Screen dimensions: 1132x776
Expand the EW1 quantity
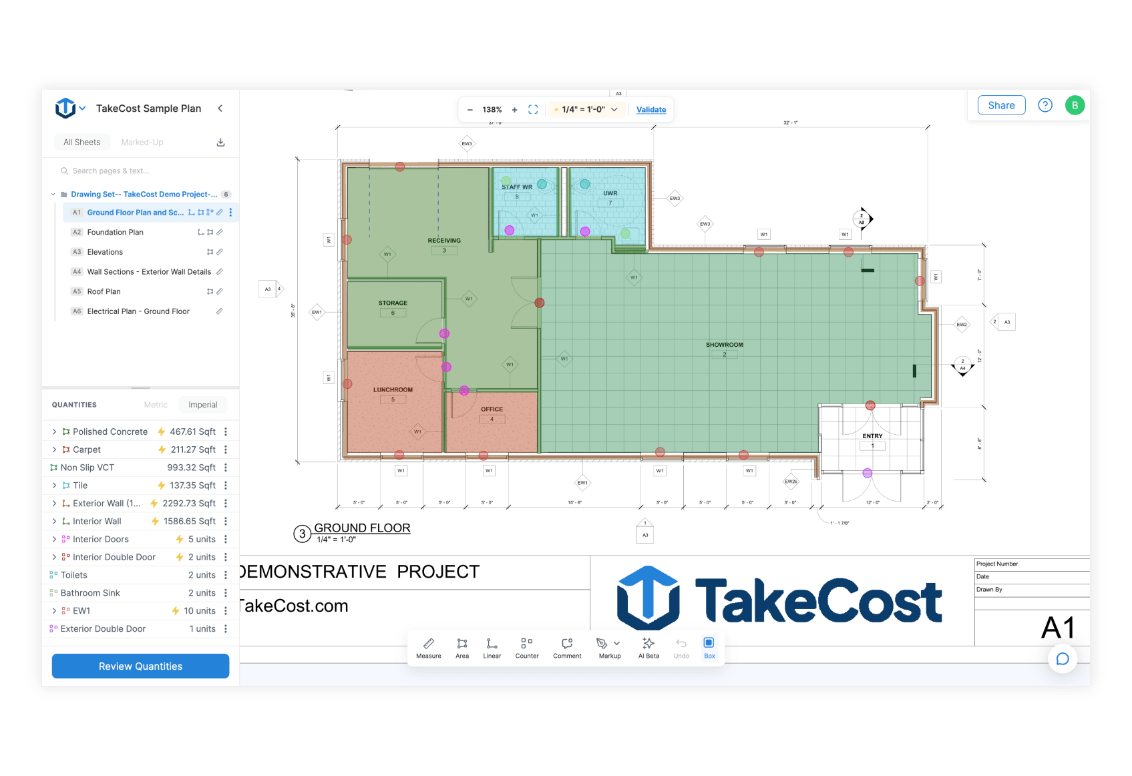54,611
